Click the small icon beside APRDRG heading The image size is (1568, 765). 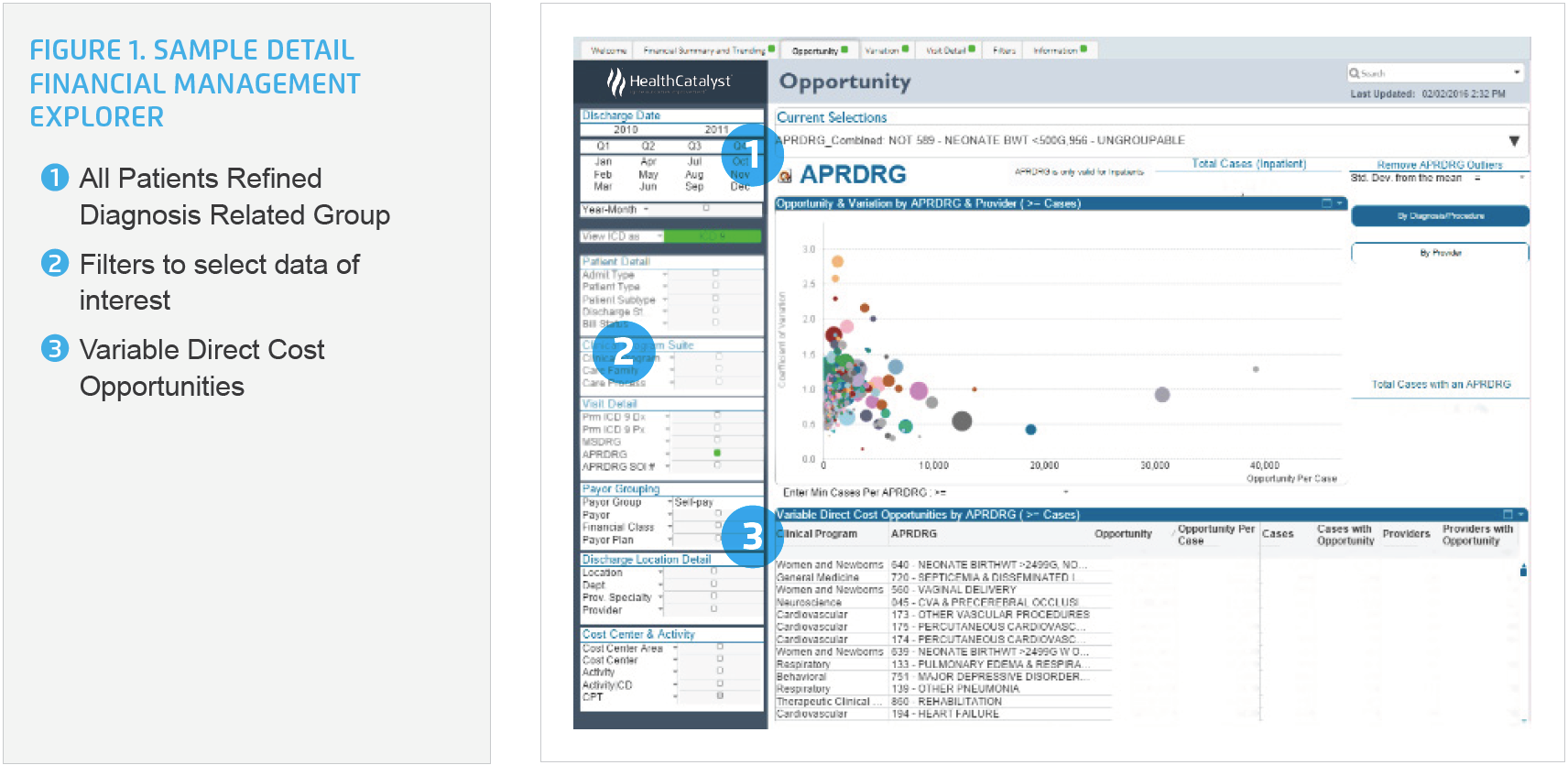click(785, 176)
